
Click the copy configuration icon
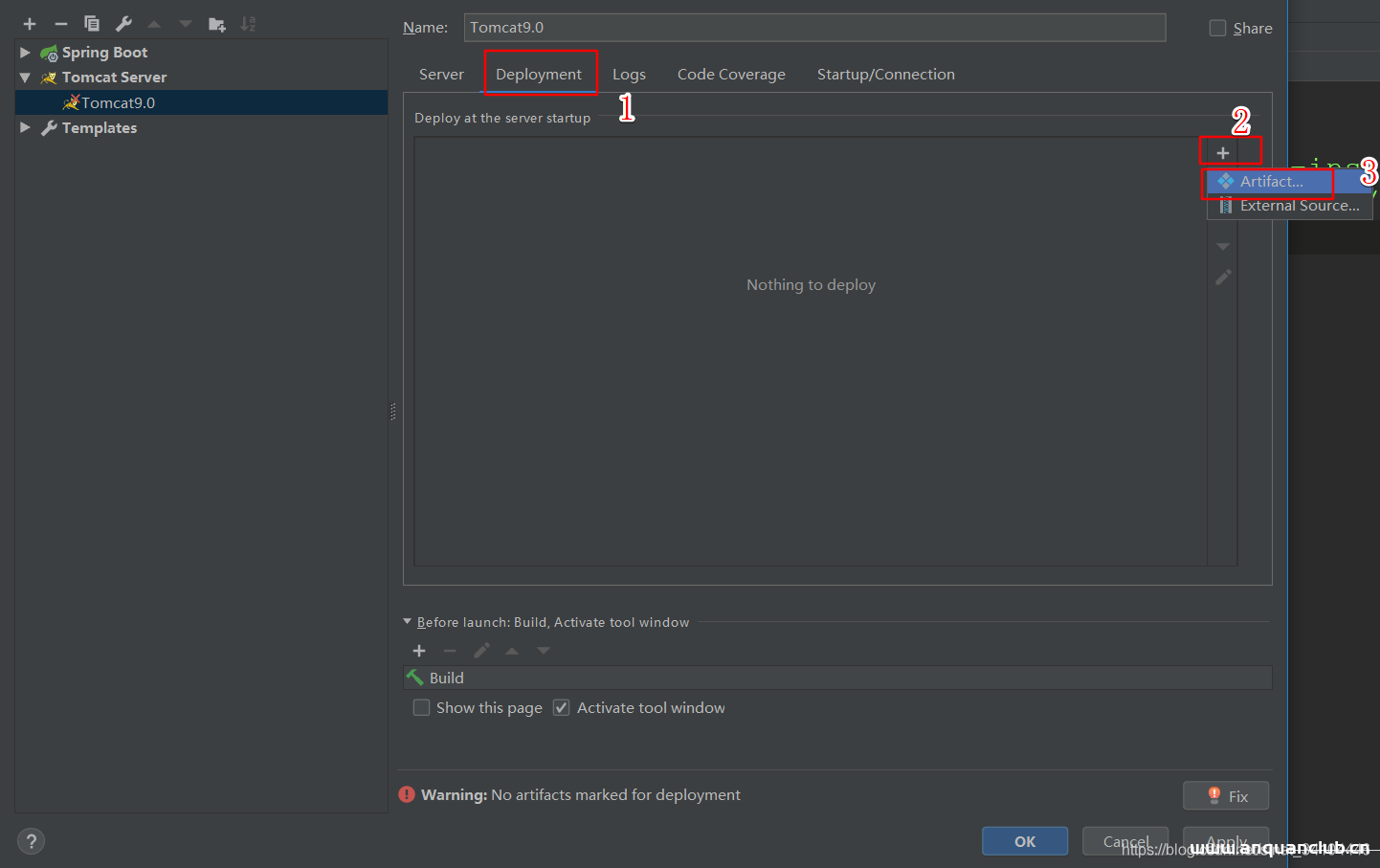tap(92, 24)
